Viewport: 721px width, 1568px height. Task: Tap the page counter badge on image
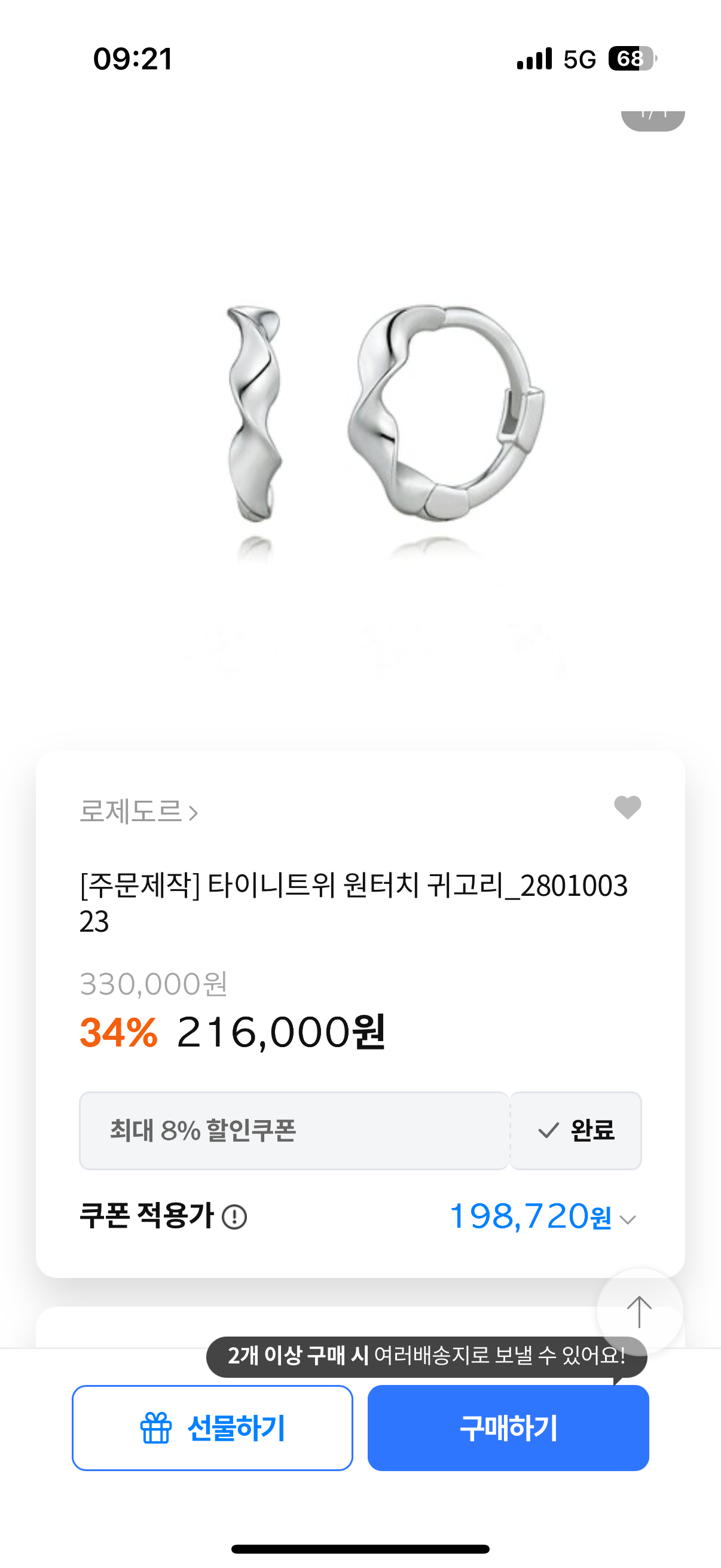(x=652, y=117)
